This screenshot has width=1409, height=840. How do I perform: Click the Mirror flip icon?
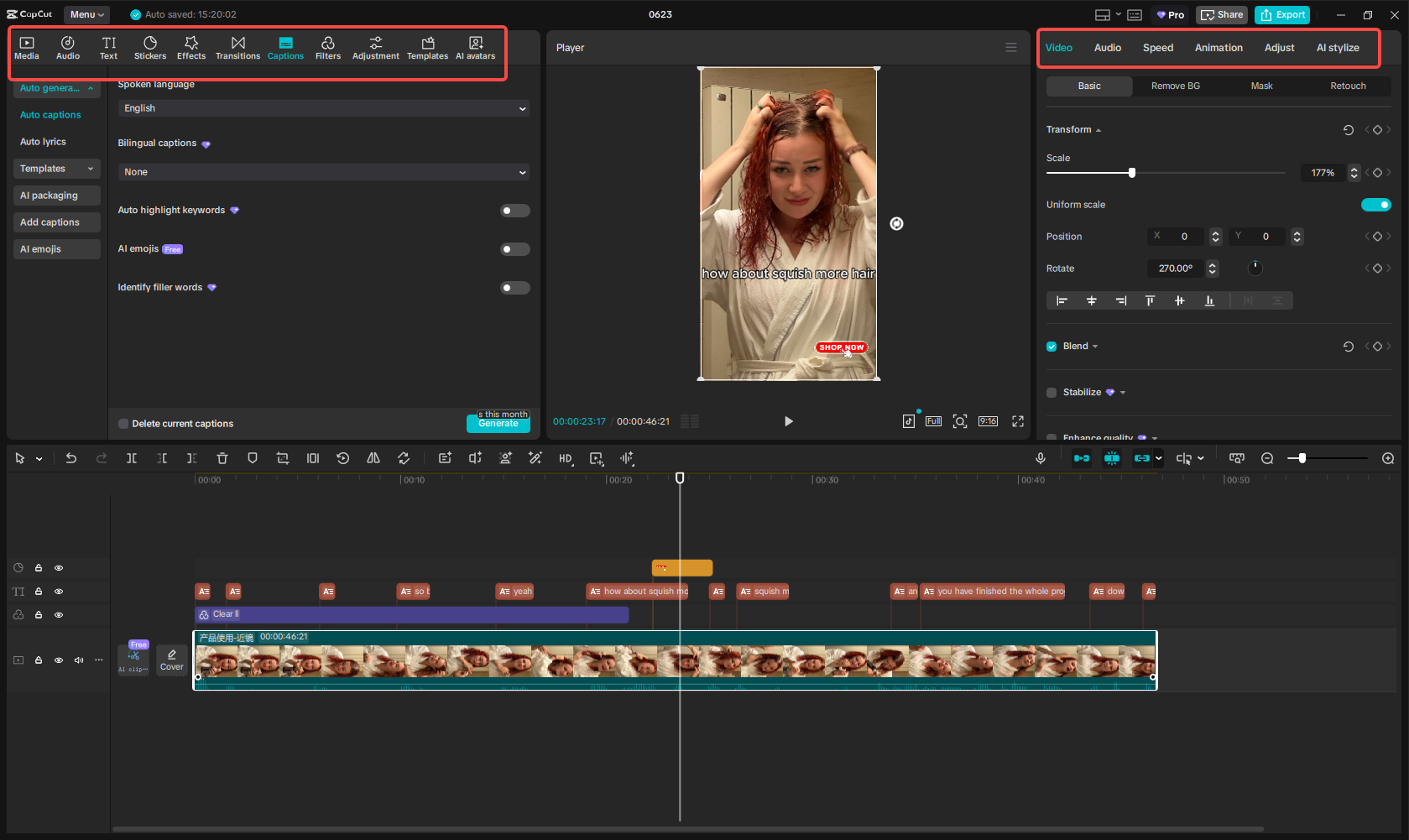click(x=373, y=458)
